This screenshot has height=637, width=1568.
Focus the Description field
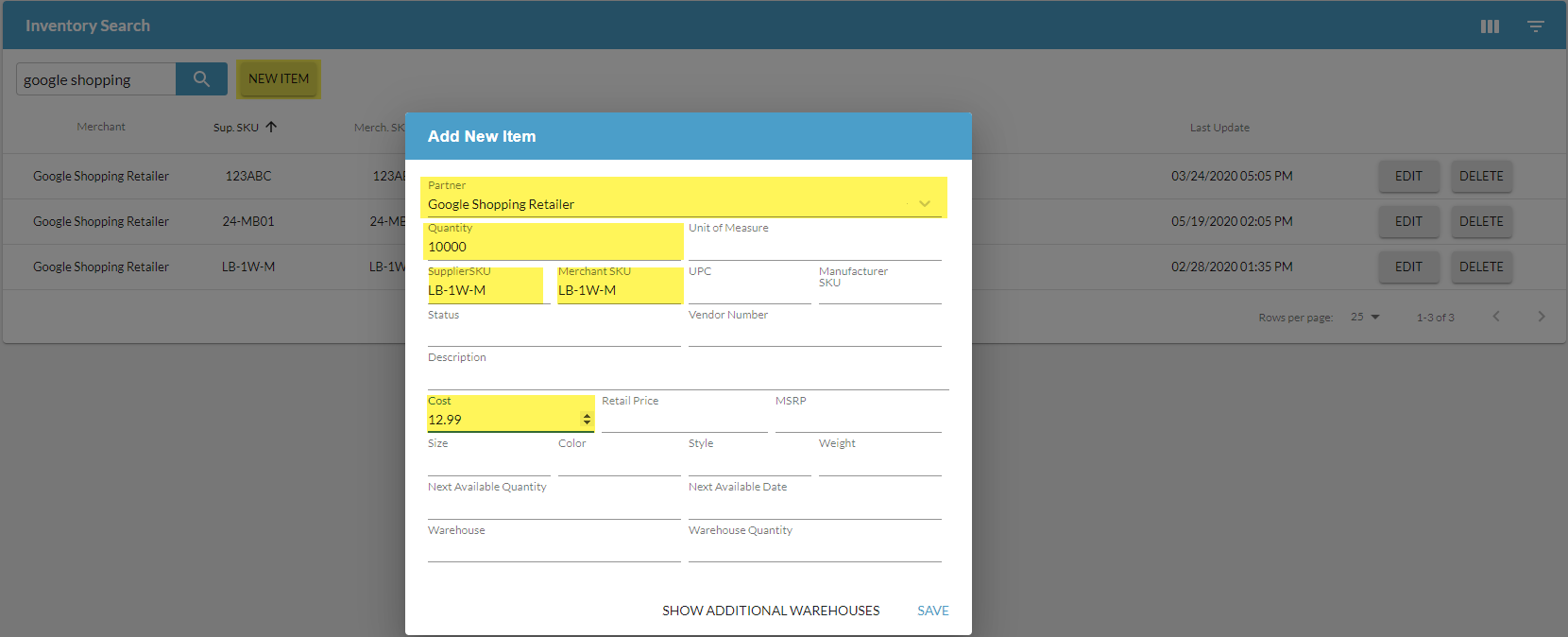point(687,377)
